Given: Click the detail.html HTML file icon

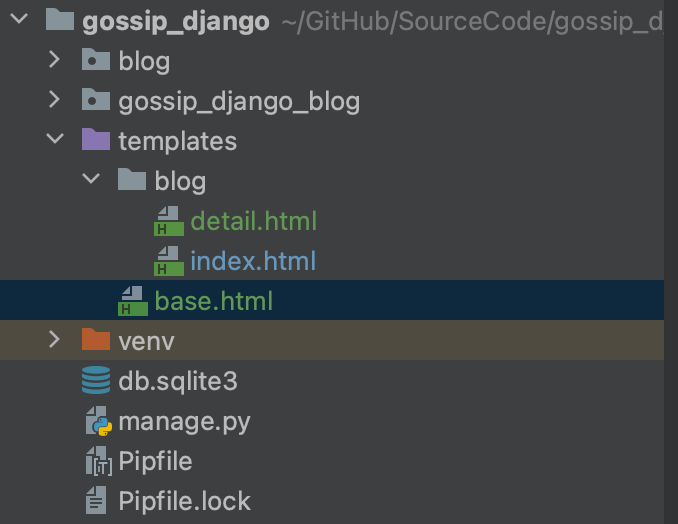Looking at the screenshot, I should 169,221.
